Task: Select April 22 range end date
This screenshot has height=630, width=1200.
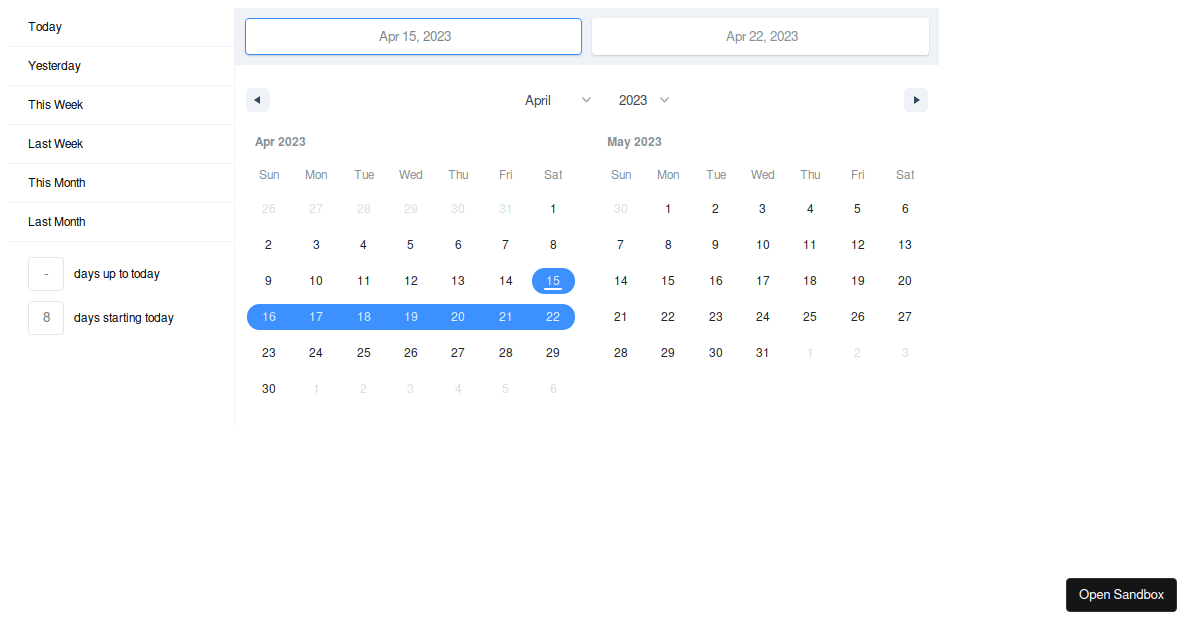Action: 553,317
